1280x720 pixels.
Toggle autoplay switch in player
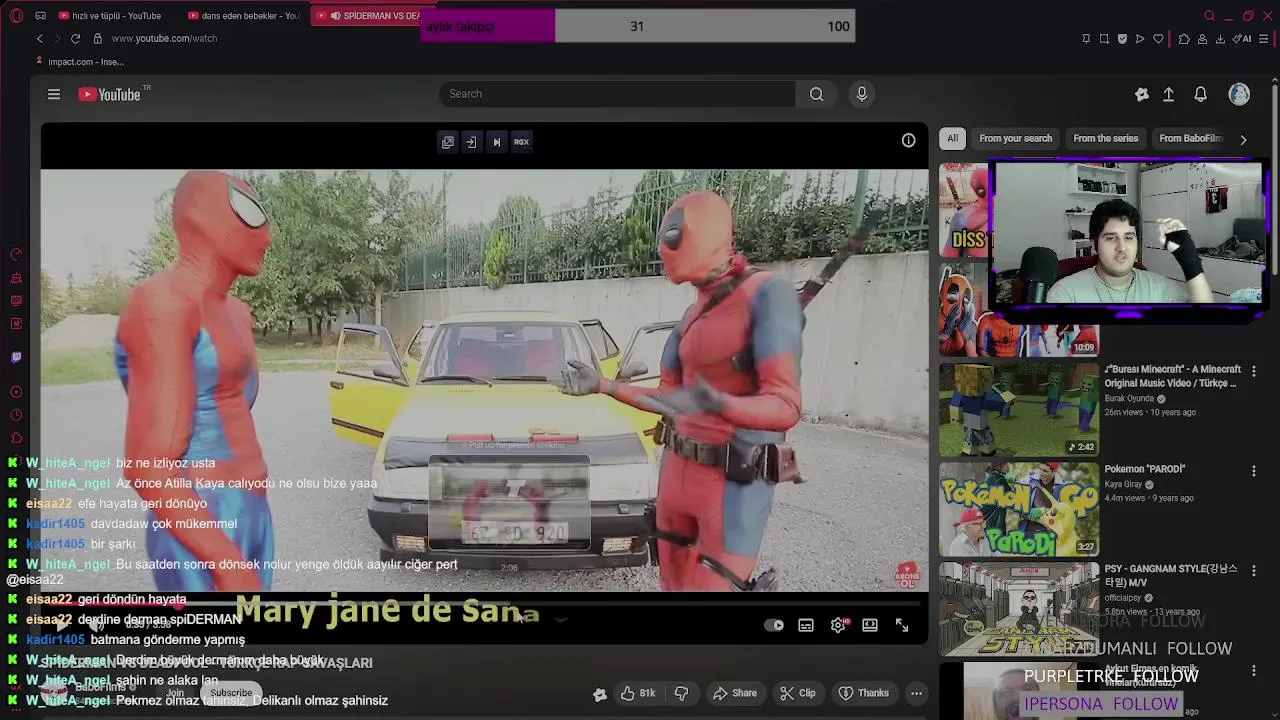pyautogui.click(x=774, y=625)
